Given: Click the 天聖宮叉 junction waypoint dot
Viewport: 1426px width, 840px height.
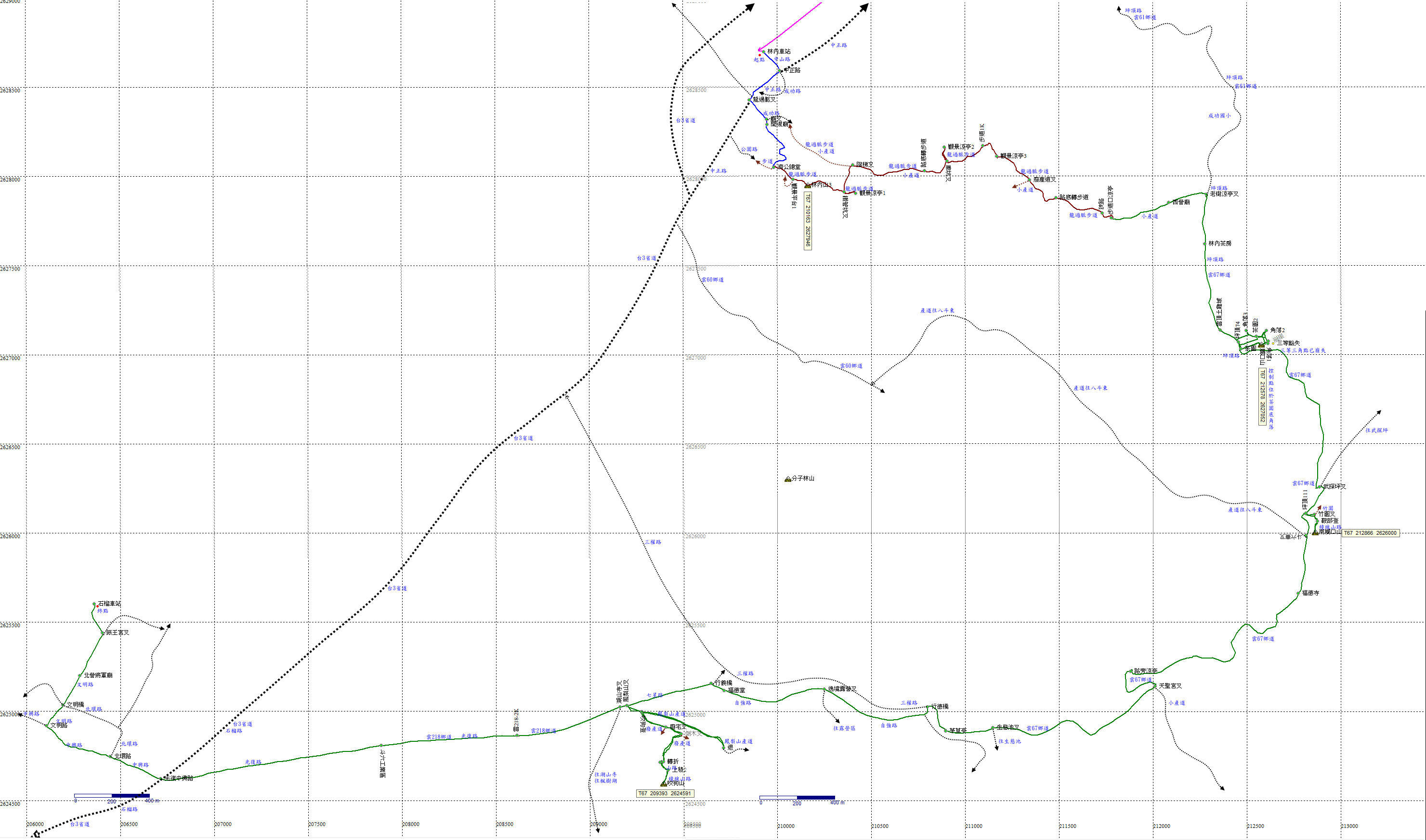Looking at the screenshot, I should (x=1155, y=685).
